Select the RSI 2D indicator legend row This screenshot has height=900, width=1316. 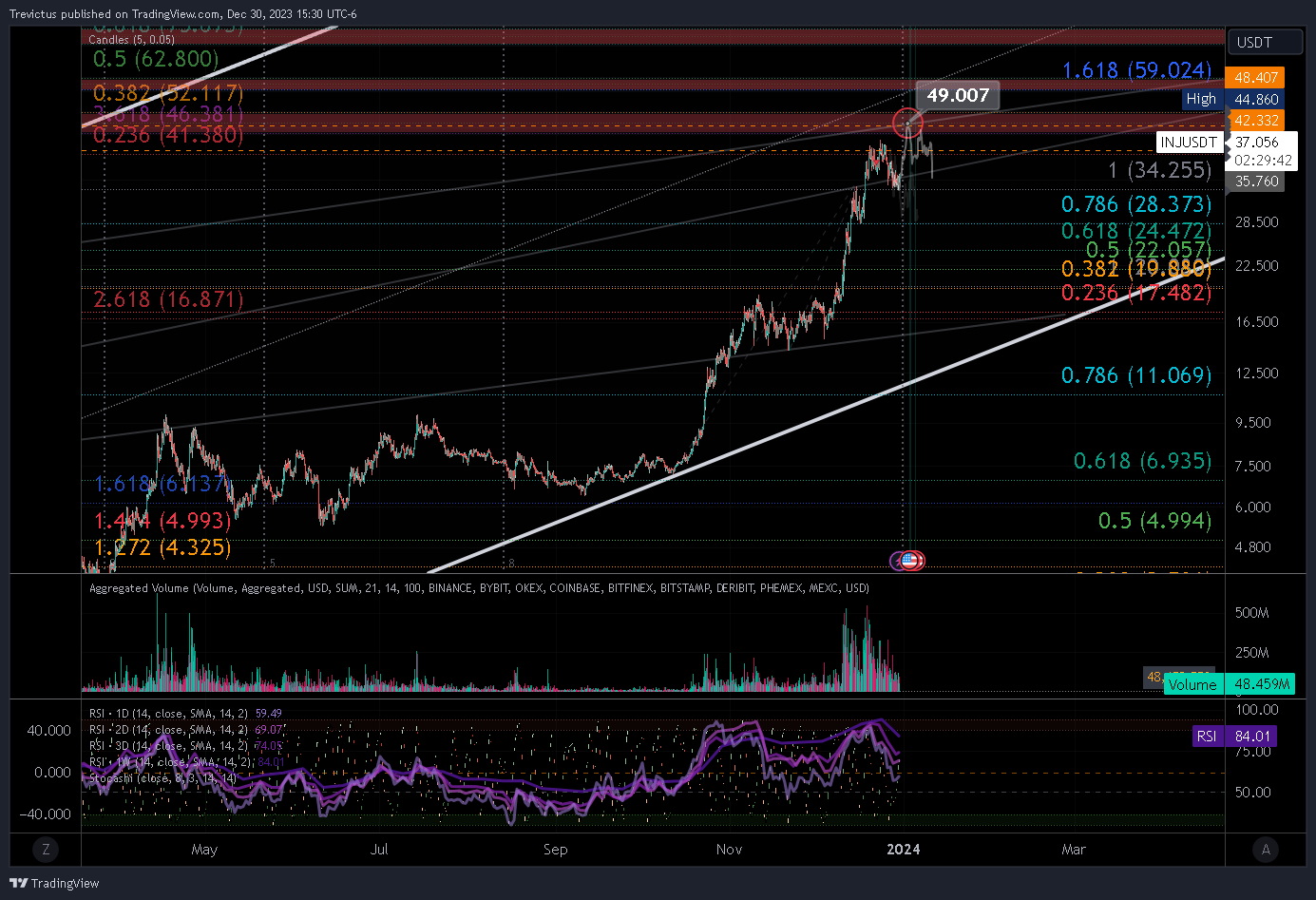tap(186, 730)
